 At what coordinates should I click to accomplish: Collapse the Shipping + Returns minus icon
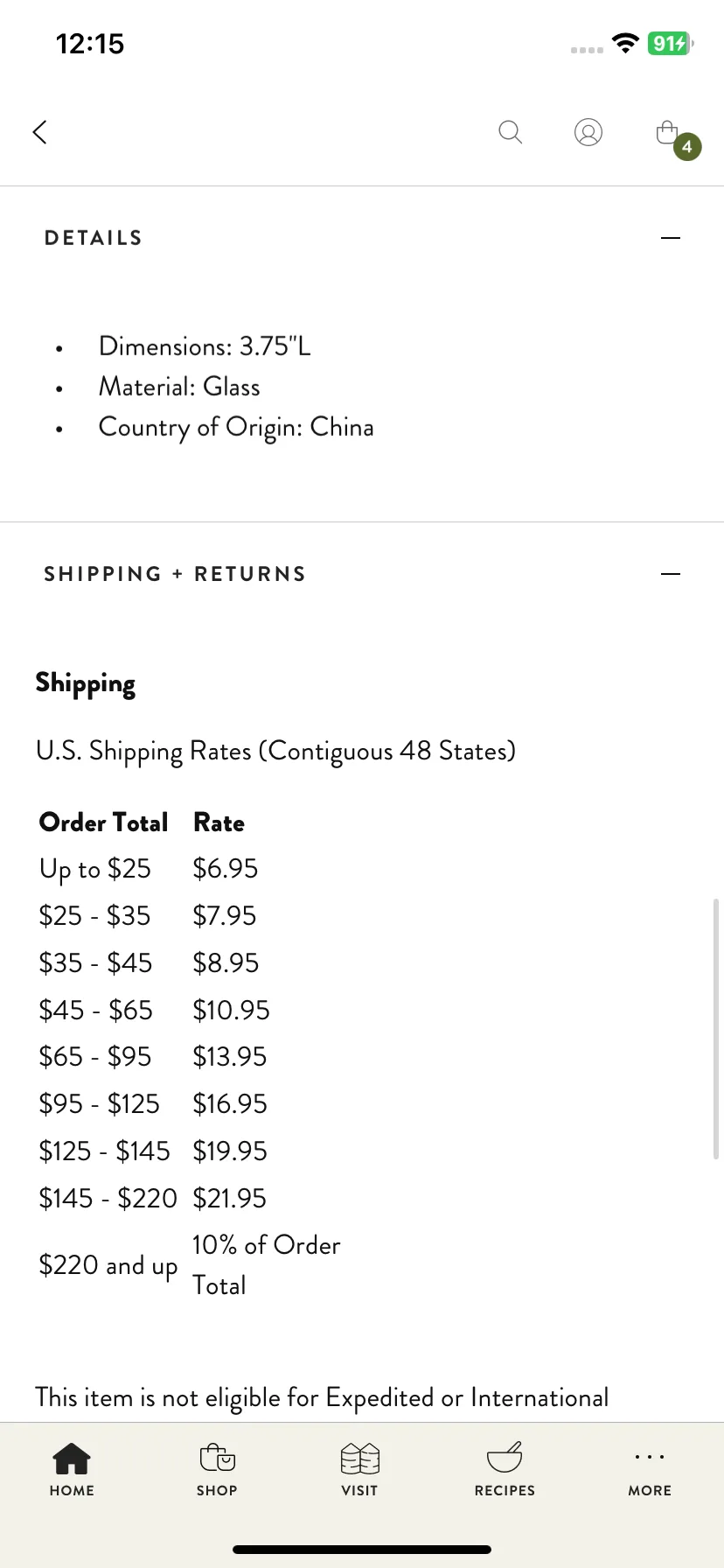(x=671, y=574)
